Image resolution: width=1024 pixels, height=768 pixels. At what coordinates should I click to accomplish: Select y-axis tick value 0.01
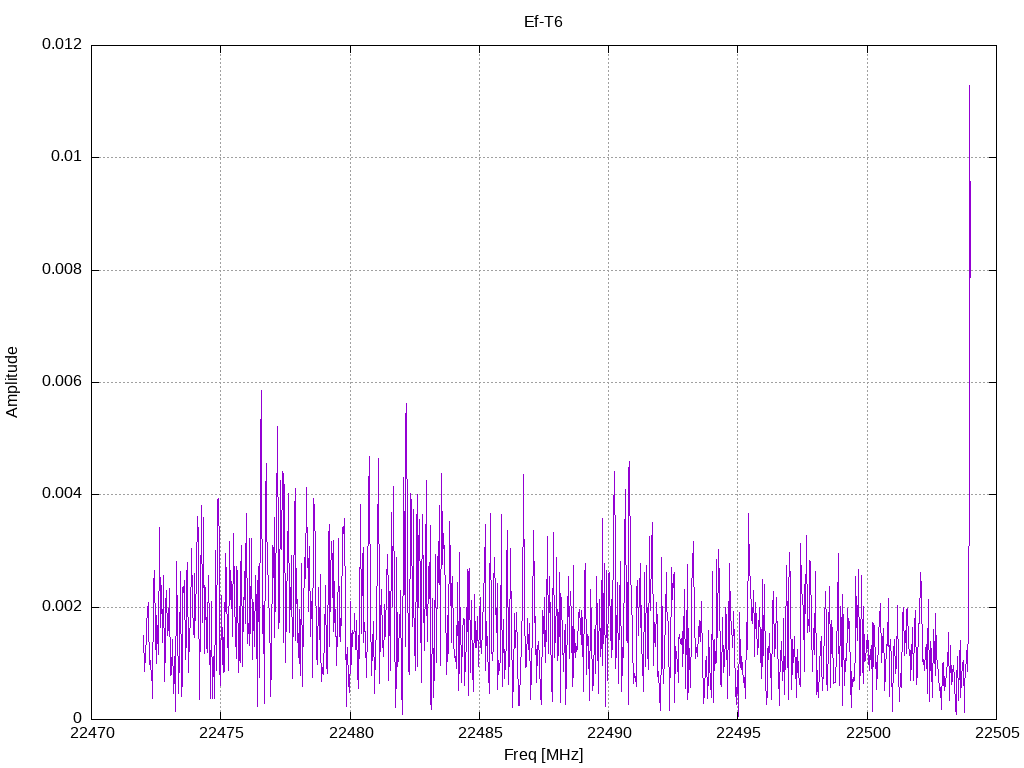tap(67, 157)
